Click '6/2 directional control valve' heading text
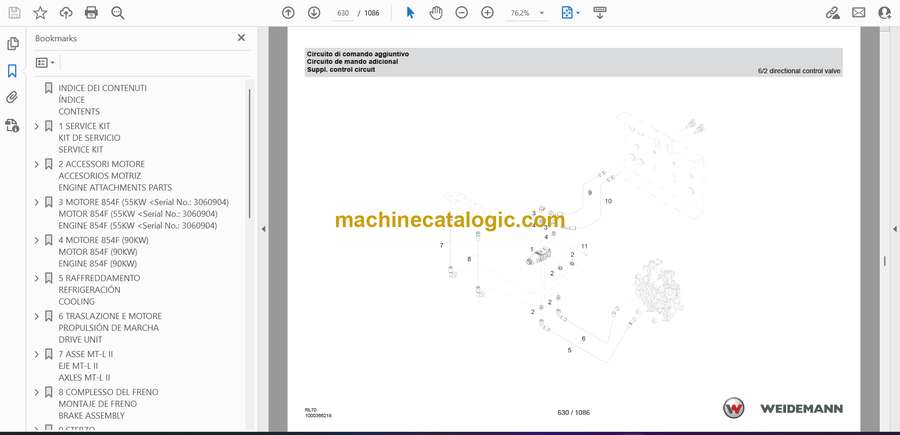 799,71
